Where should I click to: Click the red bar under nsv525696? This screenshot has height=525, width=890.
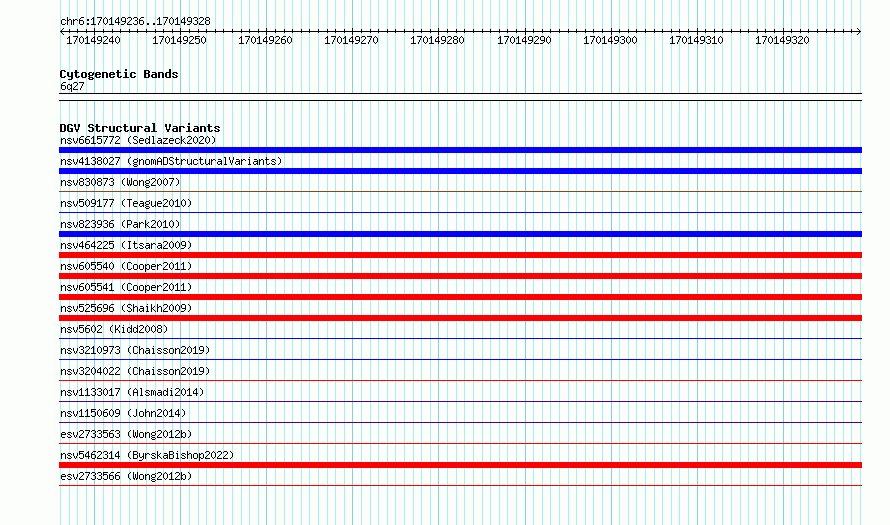460,318
